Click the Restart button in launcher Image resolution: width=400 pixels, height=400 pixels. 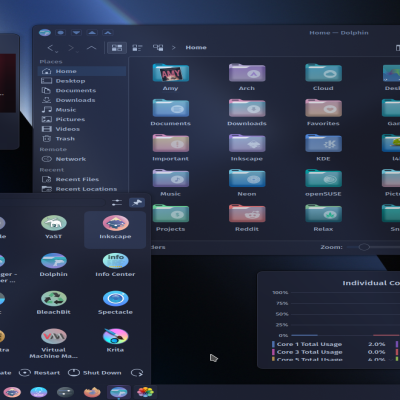39,373
